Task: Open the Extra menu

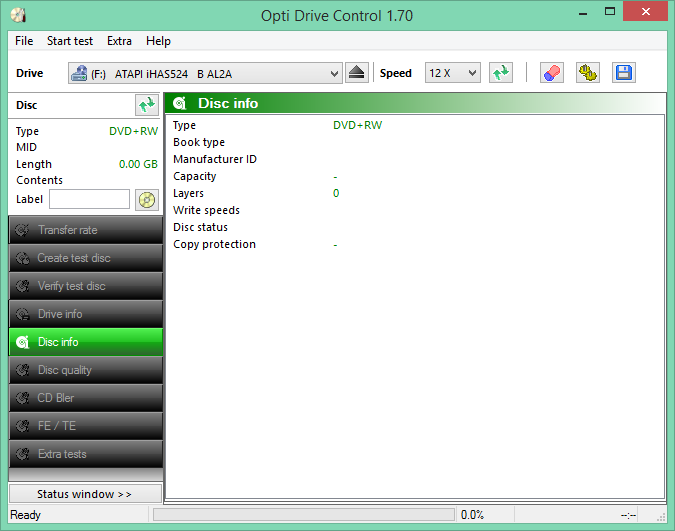Action: pos(119,41)
